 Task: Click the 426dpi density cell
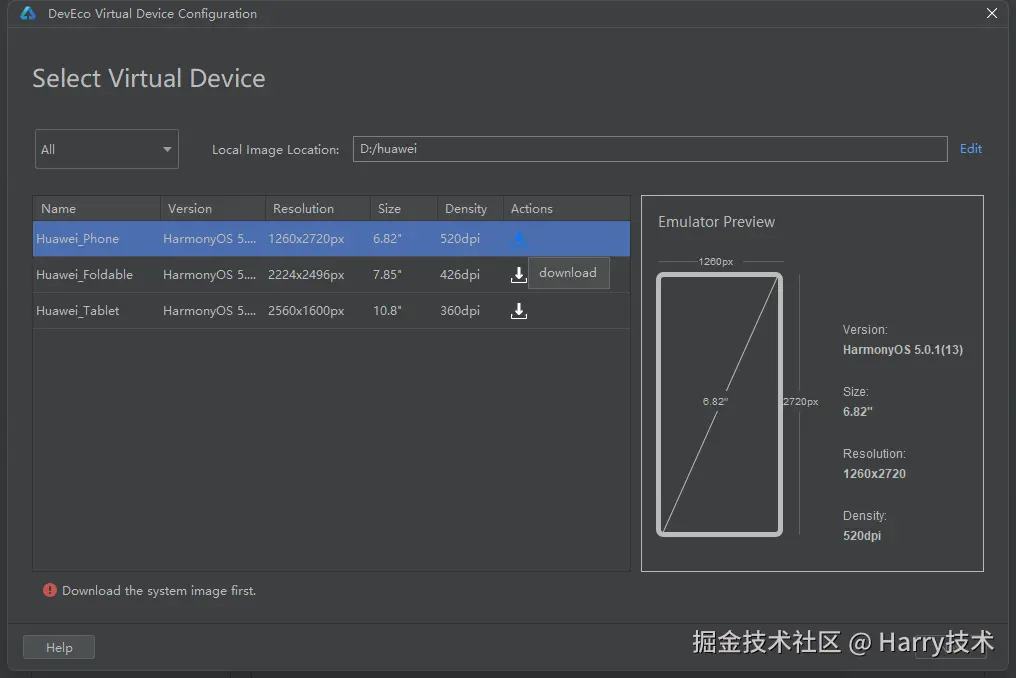point(460,275)
